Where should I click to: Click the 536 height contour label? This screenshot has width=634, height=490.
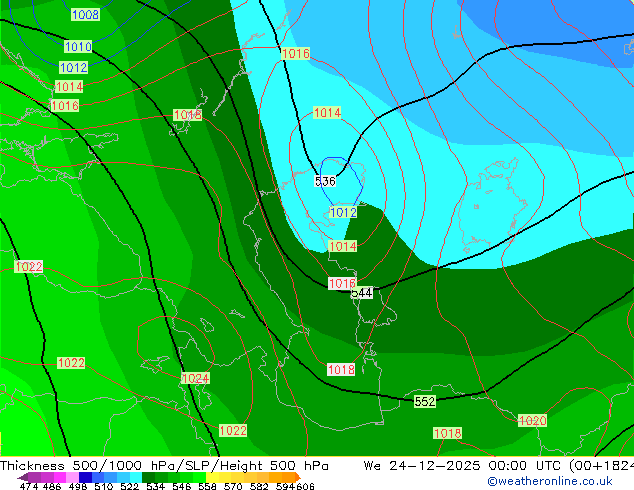point(325,181)
